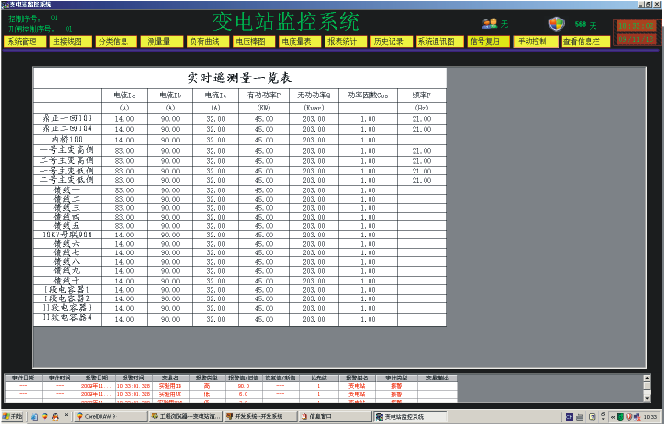
Task: Switch to CorelDRAW taskbar item
Action: click(106, 416)
